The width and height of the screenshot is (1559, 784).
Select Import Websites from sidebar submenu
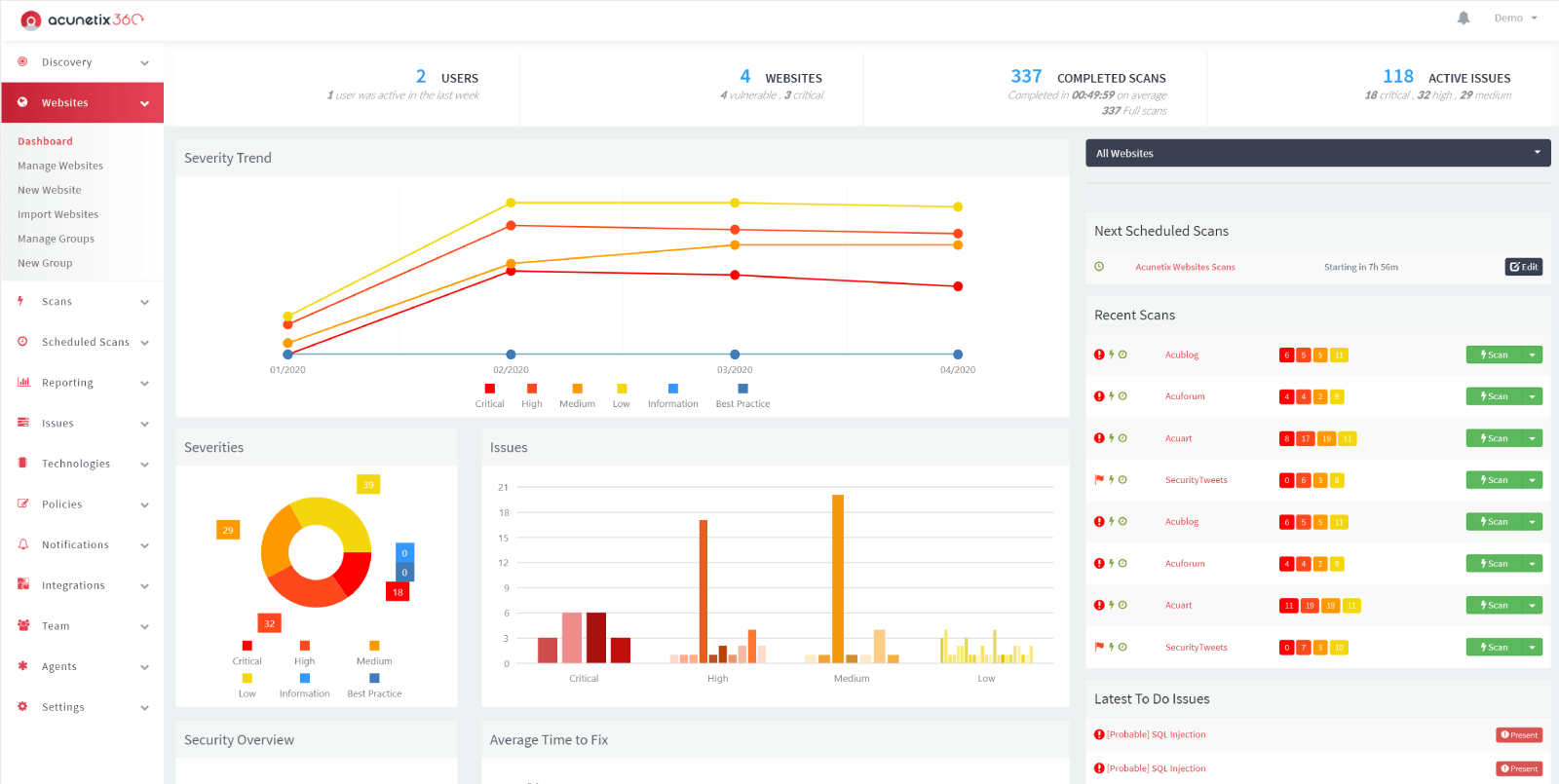pos(57,214)
